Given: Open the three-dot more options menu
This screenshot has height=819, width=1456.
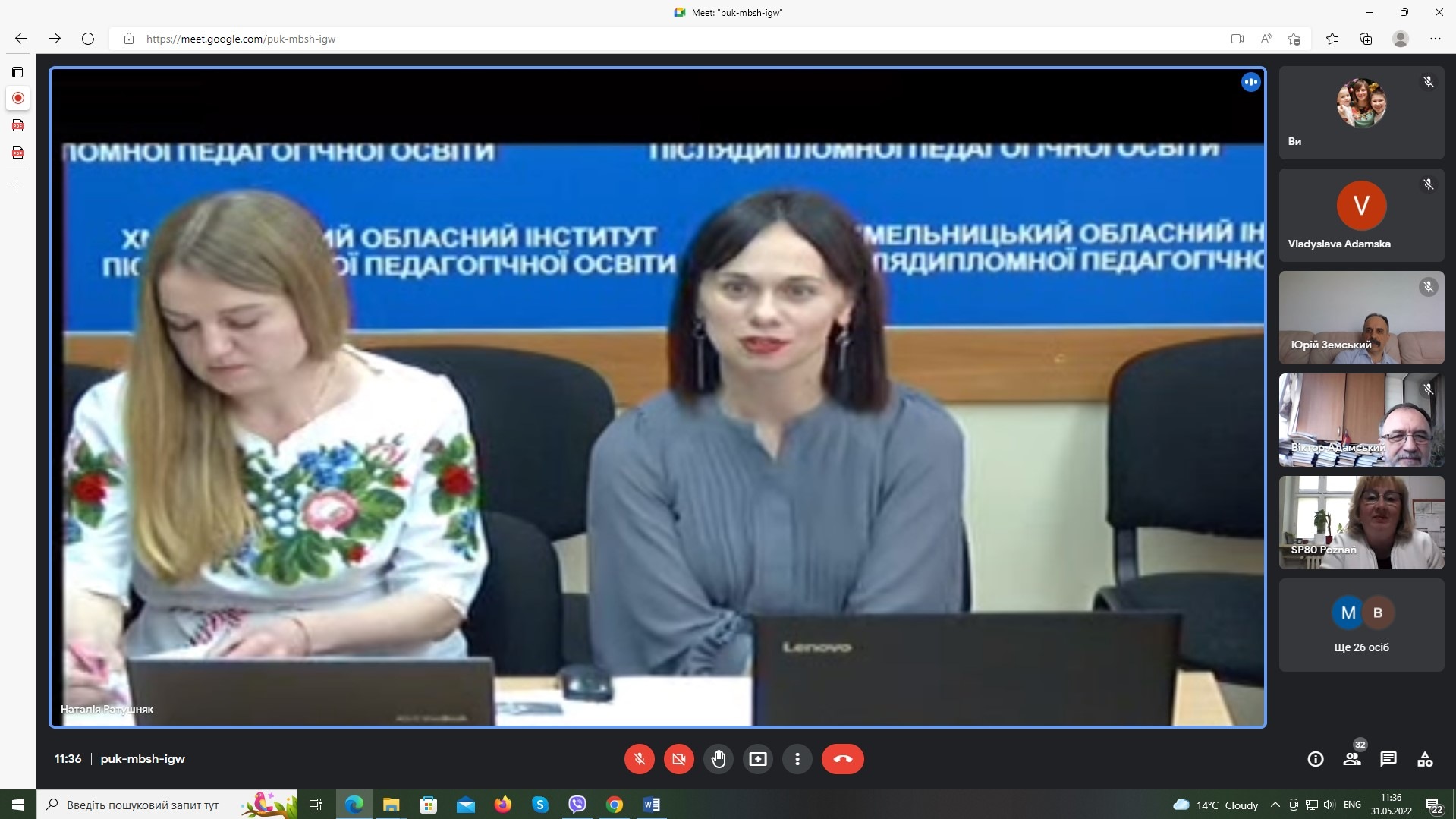Looking at the screenshot, I should click(x=797, y=759).
